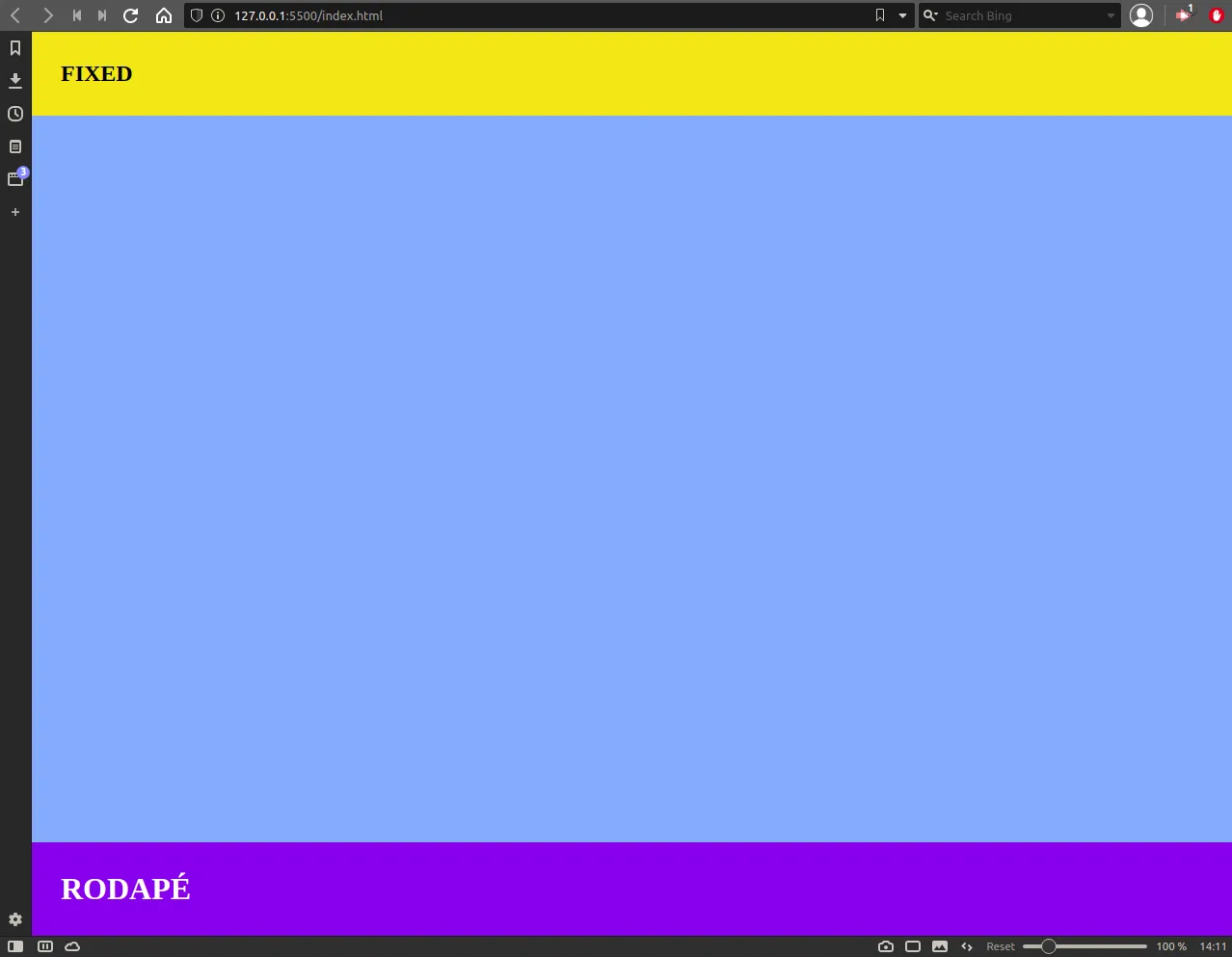Image resolution: width=1232 pixels, height=957 pixels.
Task: Click the Reset zoom button
Action: 1000,946
